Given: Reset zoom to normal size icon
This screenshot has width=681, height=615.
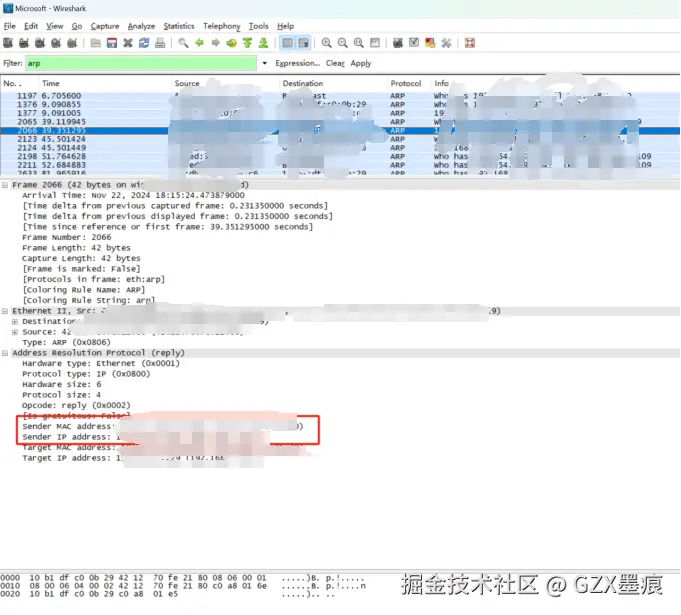Looking at the screenshot, I should click(x=359, y=43).
